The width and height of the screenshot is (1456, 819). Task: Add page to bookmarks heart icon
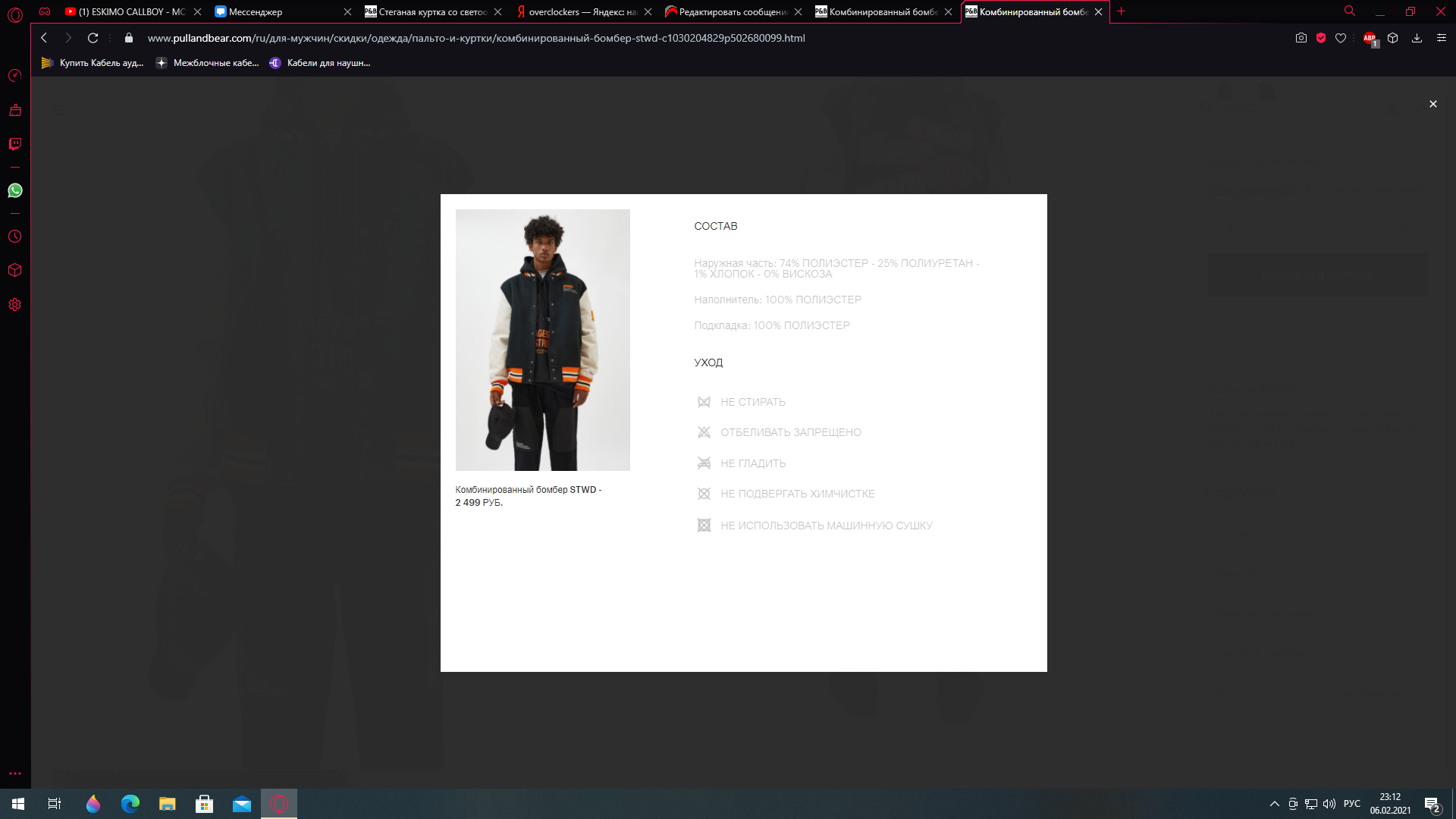tap(1341, 38)
